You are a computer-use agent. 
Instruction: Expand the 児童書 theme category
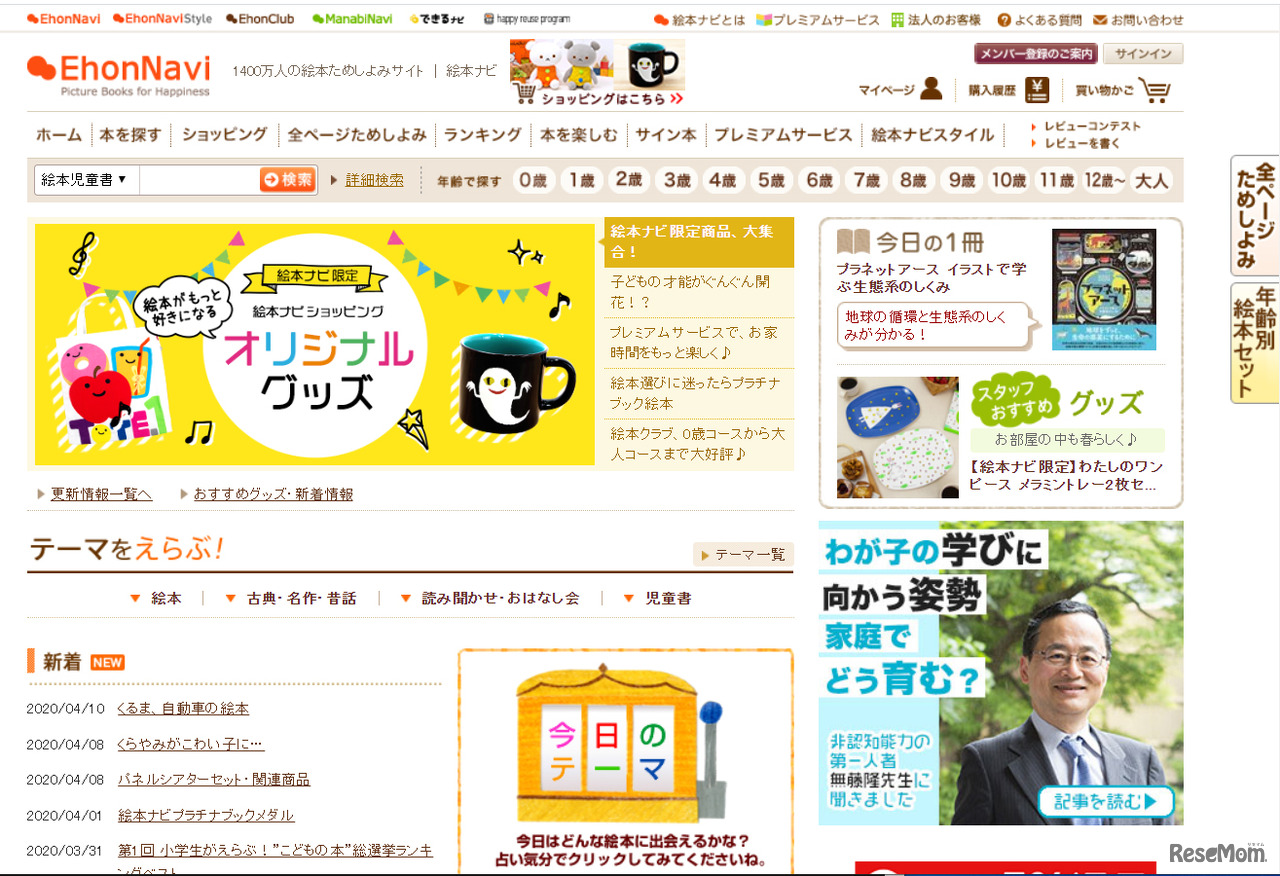tap(657, 598)
